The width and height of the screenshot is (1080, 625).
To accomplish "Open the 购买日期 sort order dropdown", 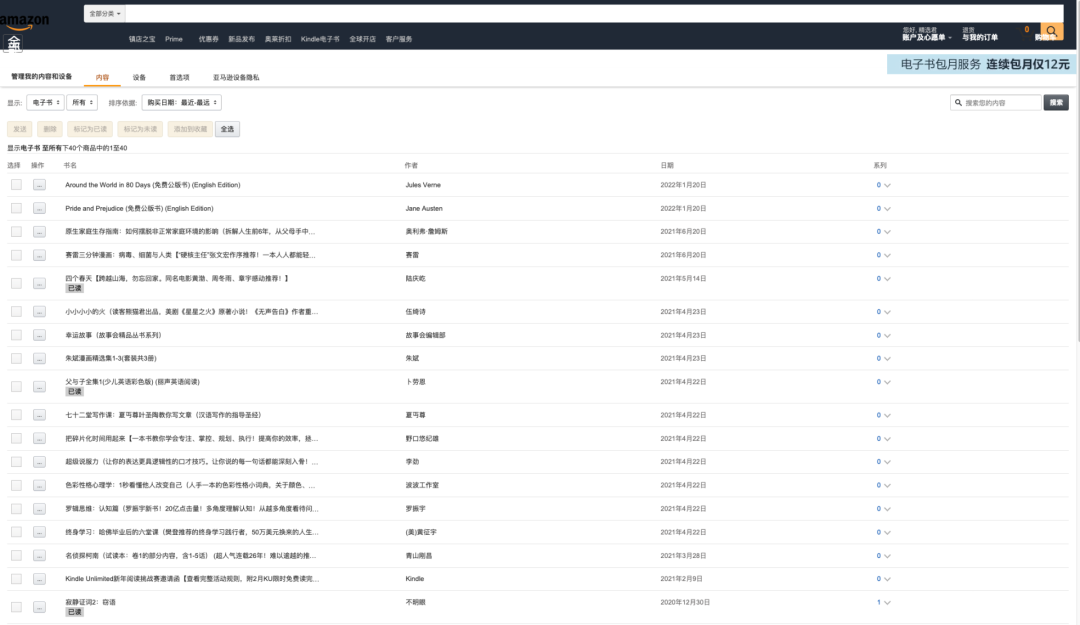I will tap(182, 103).
